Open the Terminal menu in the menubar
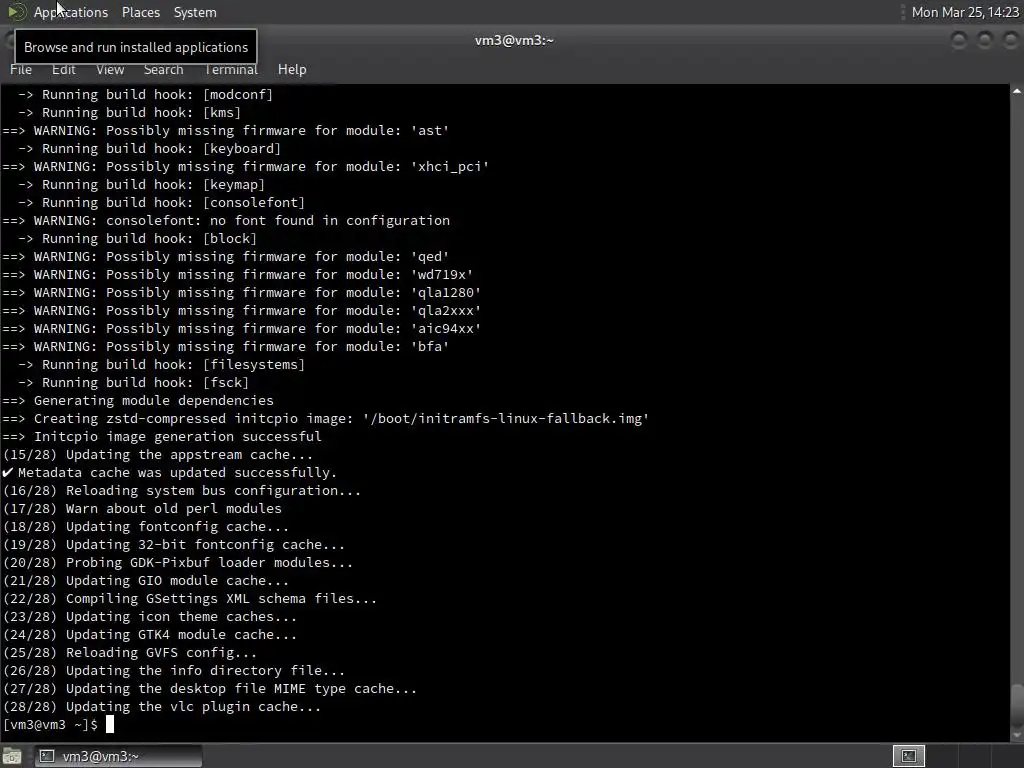 (231, 69)
